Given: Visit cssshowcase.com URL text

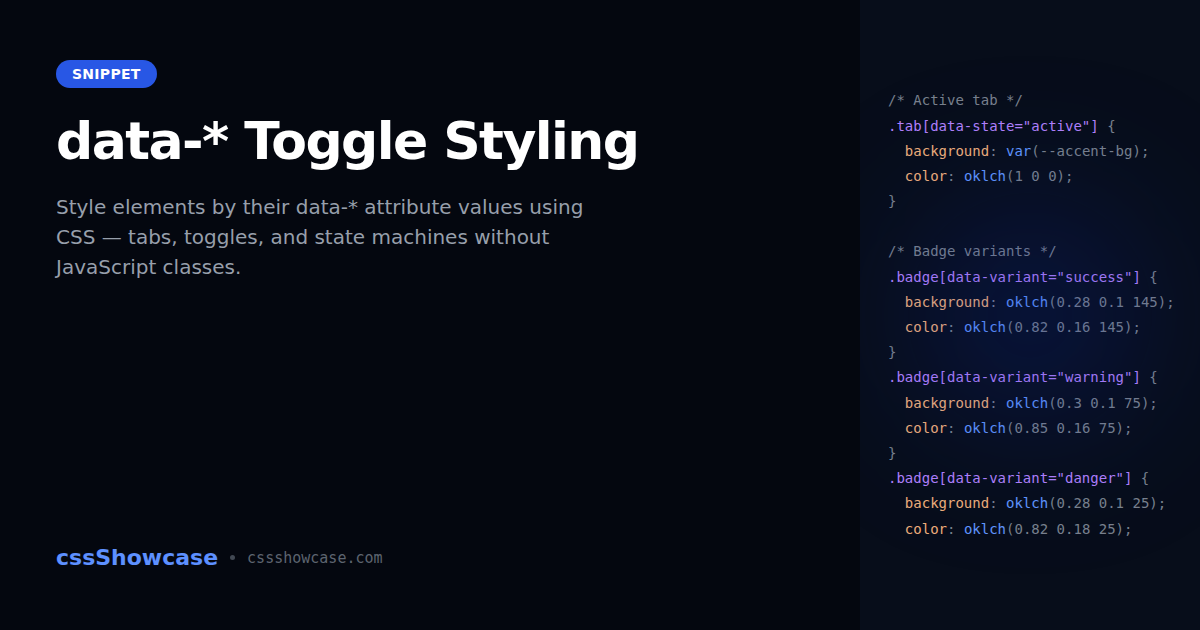Looking at the screenshot, I should 315,558.
